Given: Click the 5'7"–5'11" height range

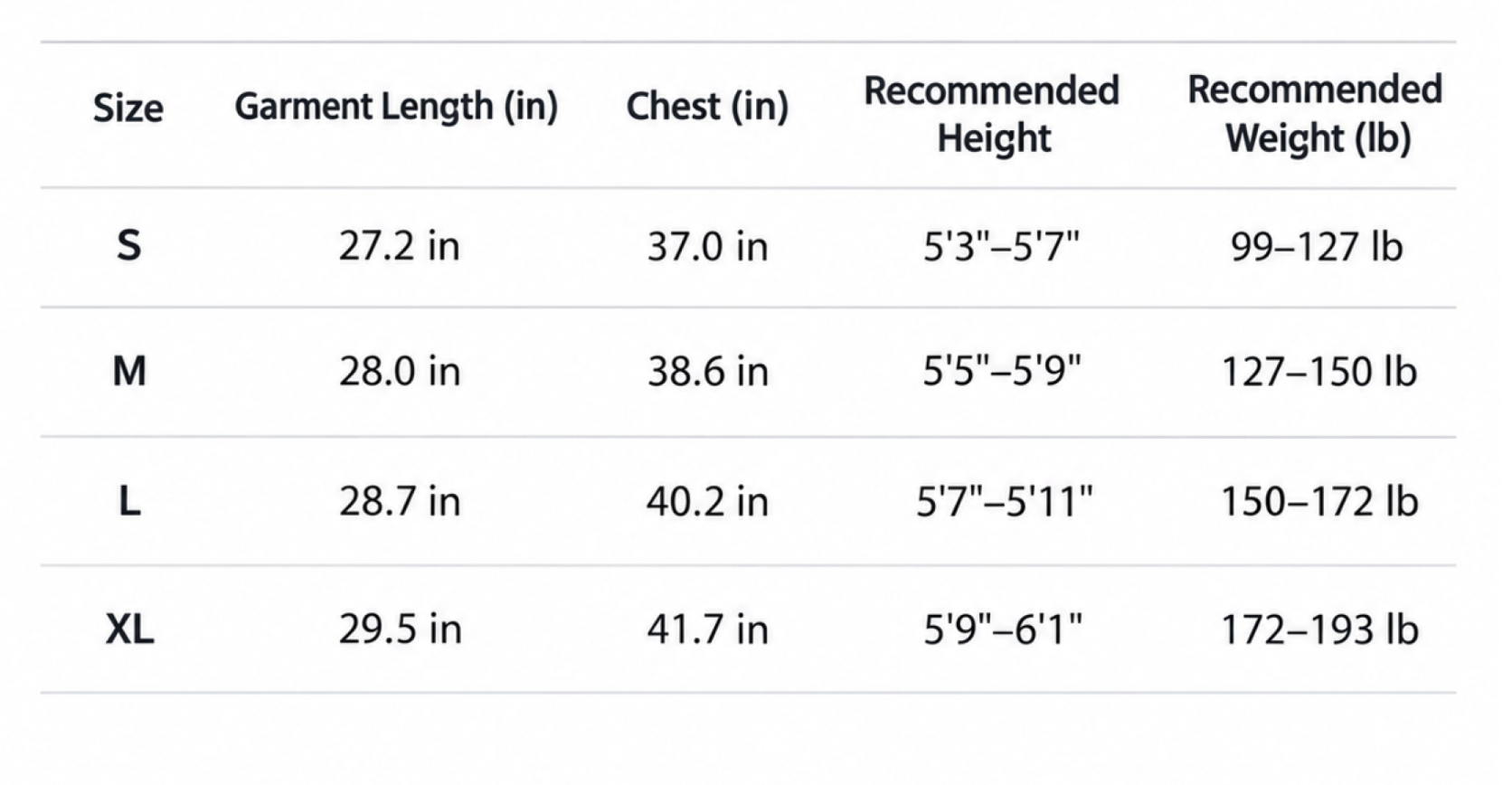Looking at the screenshot, I should coord(1004,501).
